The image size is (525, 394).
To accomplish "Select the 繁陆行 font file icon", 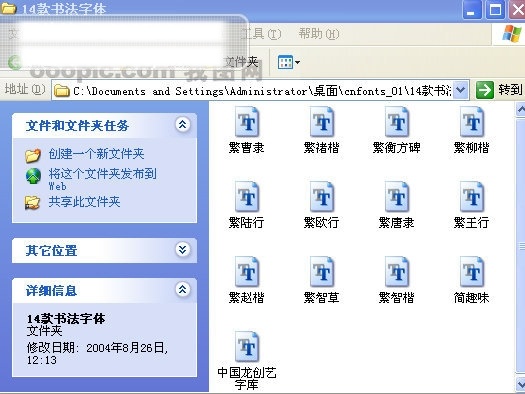I will [x=247, y=196].
